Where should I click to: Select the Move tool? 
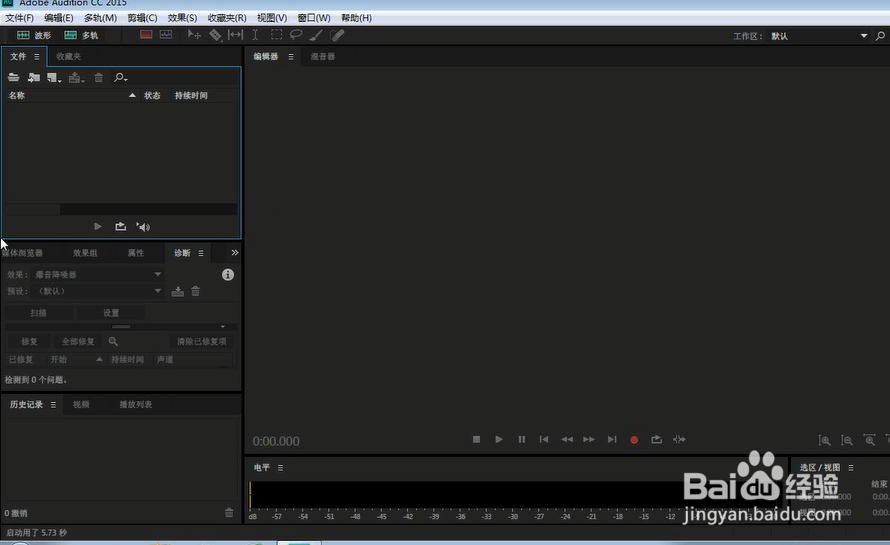pyautogui.click(x=194, y=35)
